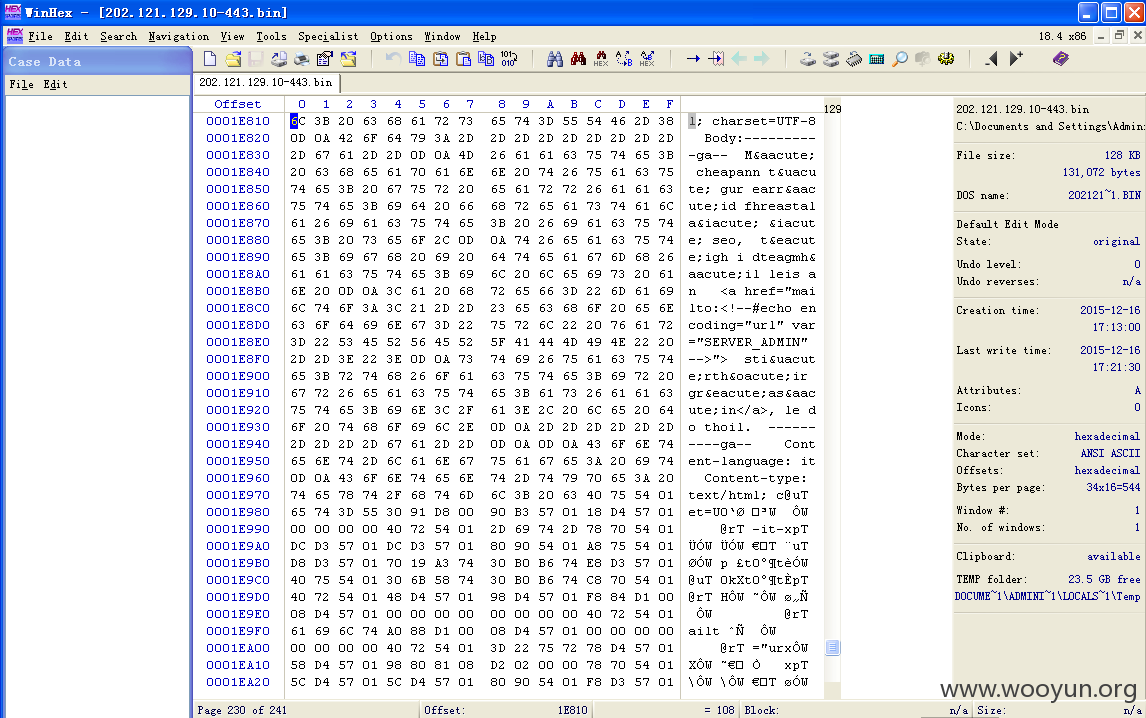This screenshot has width=1146, height=718.
Task: Click the Open Disk drive icon
Action: (808, 58)
